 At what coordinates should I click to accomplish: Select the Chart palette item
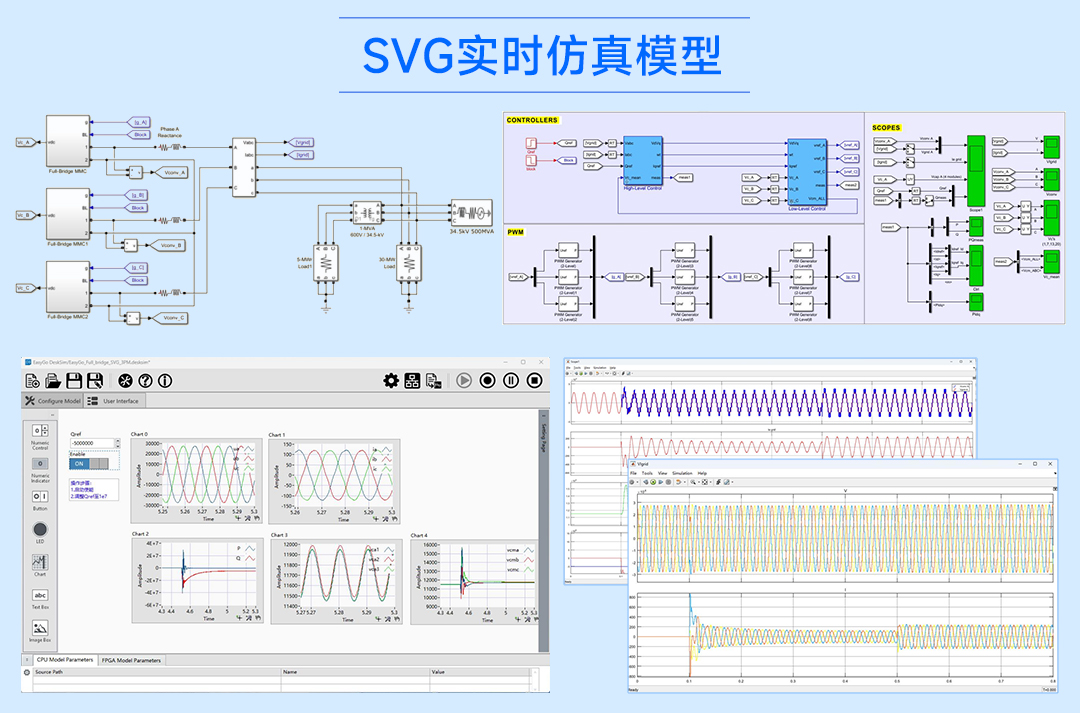(40, 565)
